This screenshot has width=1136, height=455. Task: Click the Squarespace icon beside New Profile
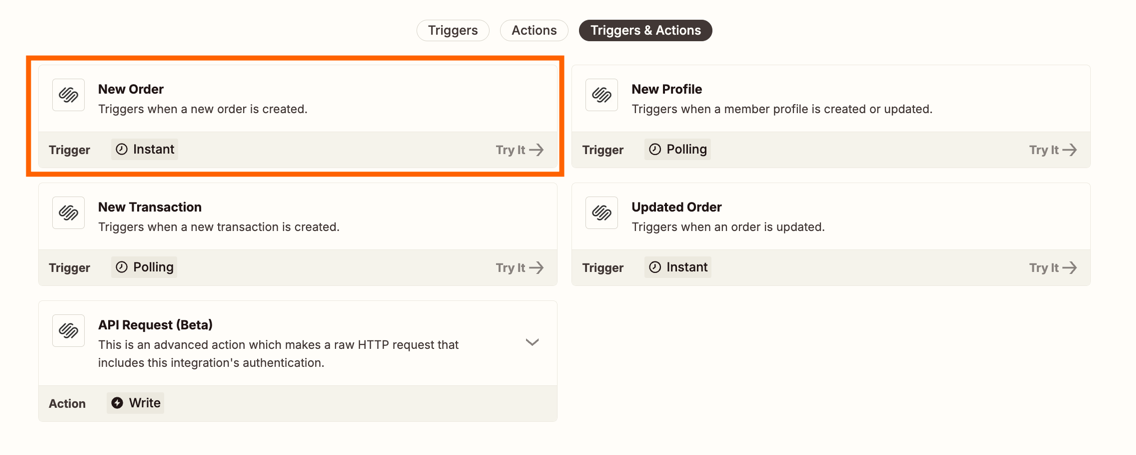(x=602, y=95)
